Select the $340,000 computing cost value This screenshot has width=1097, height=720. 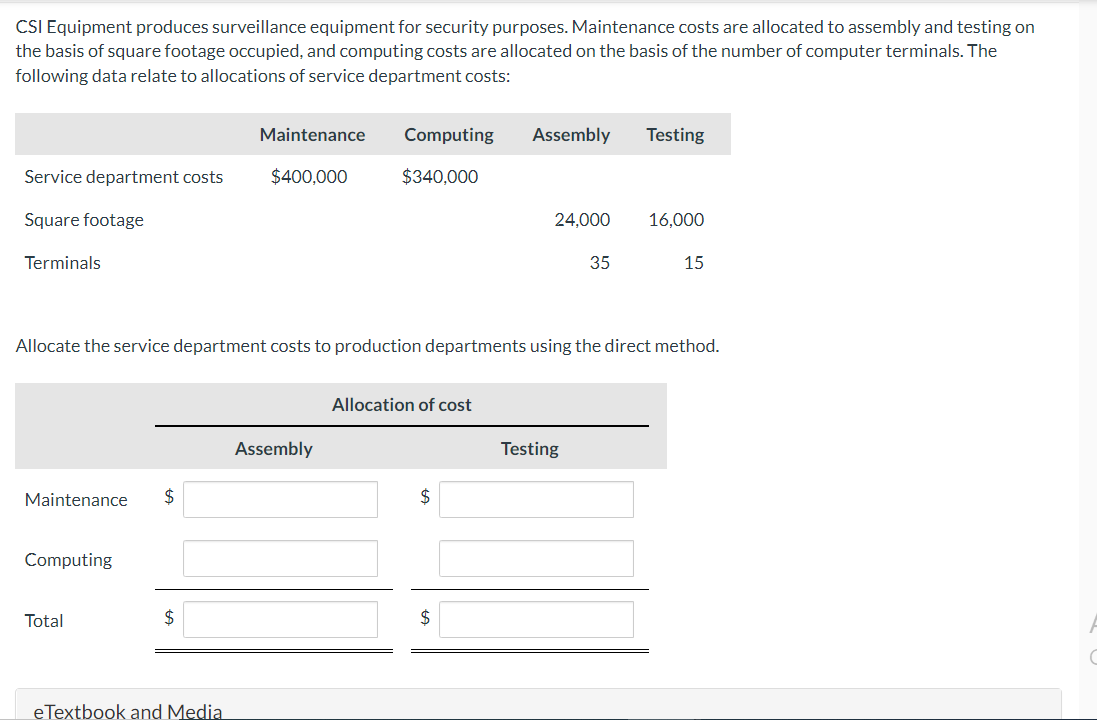point(440,177)
